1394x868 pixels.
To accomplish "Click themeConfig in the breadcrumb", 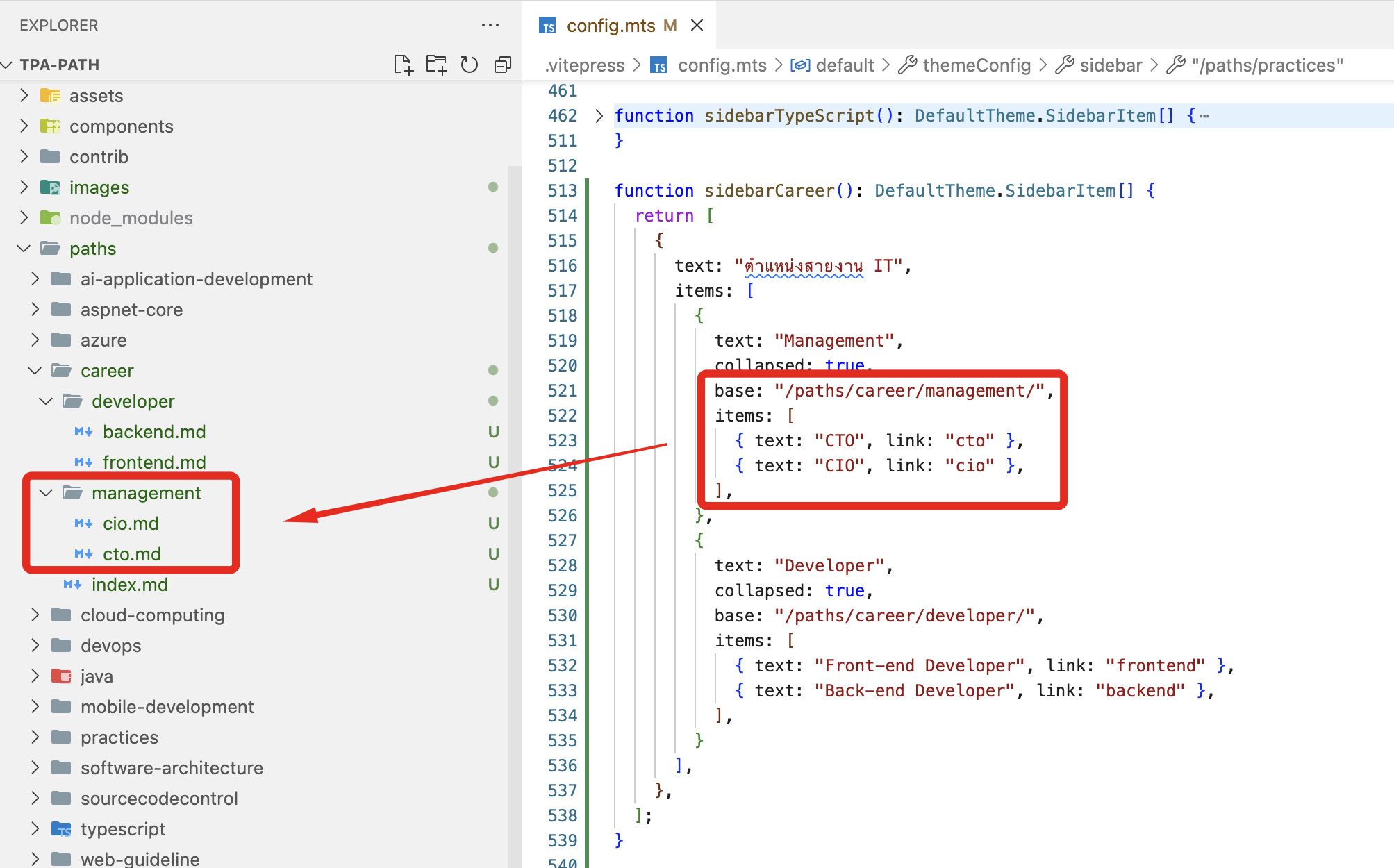I will [976, 65].
